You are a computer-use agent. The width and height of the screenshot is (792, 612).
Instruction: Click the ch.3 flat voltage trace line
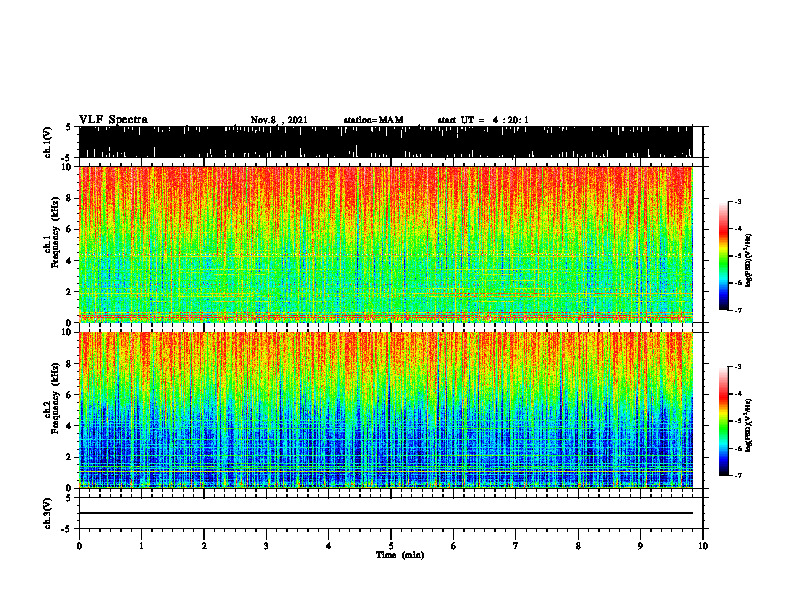[385, 513]
